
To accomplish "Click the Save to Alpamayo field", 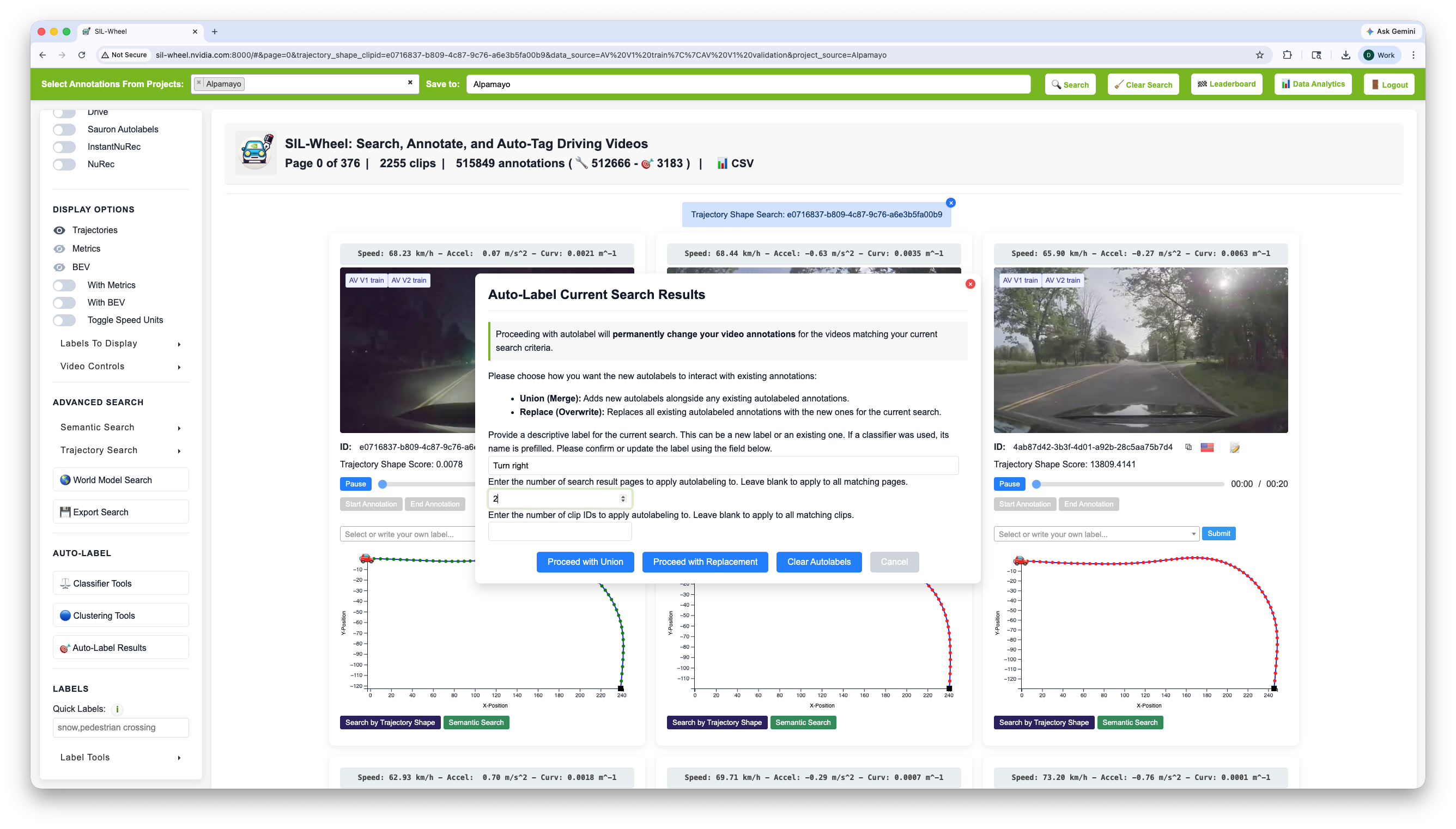I will coord(748,84).
